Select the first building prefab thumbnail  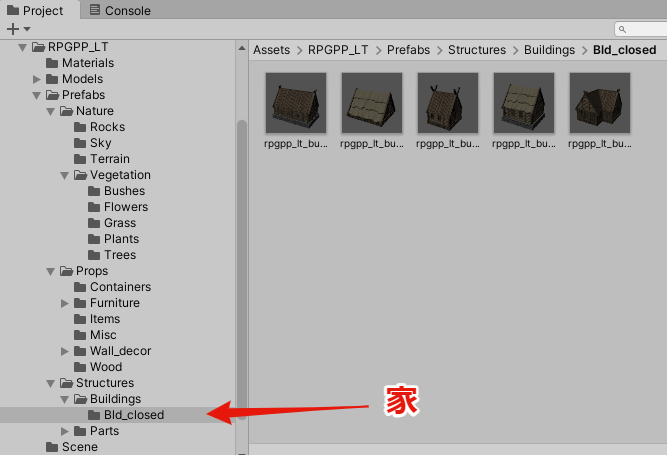pos(296,103)
